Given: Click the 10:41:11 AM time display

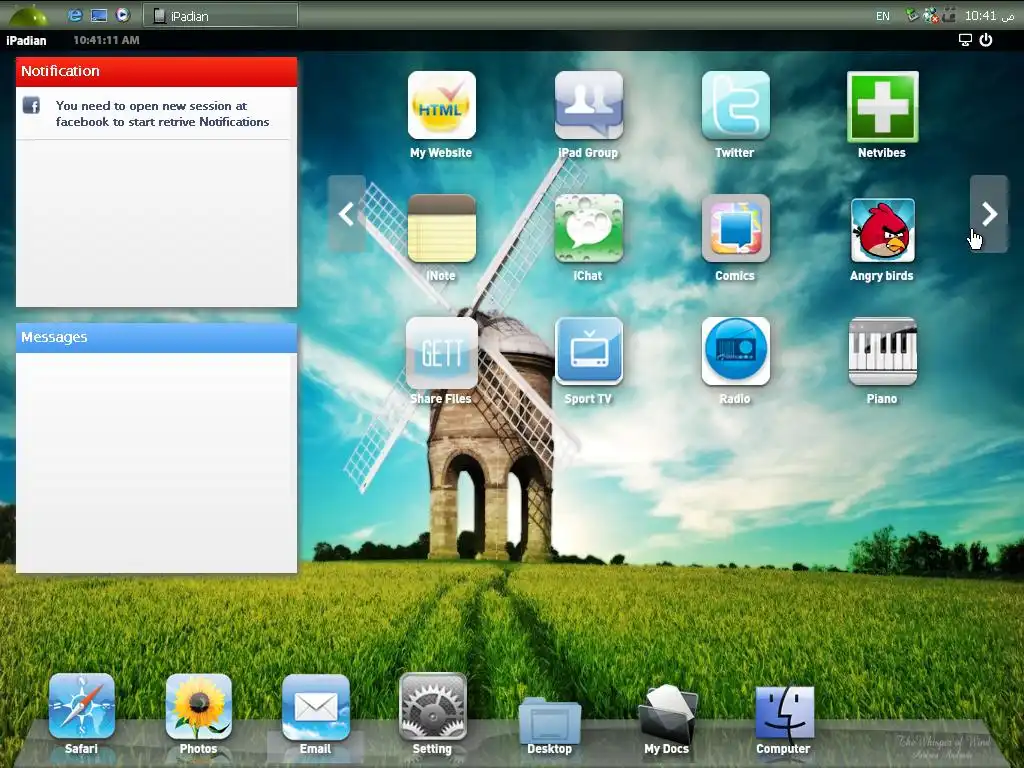Looking at the screenshot, I should click(106, 40).
